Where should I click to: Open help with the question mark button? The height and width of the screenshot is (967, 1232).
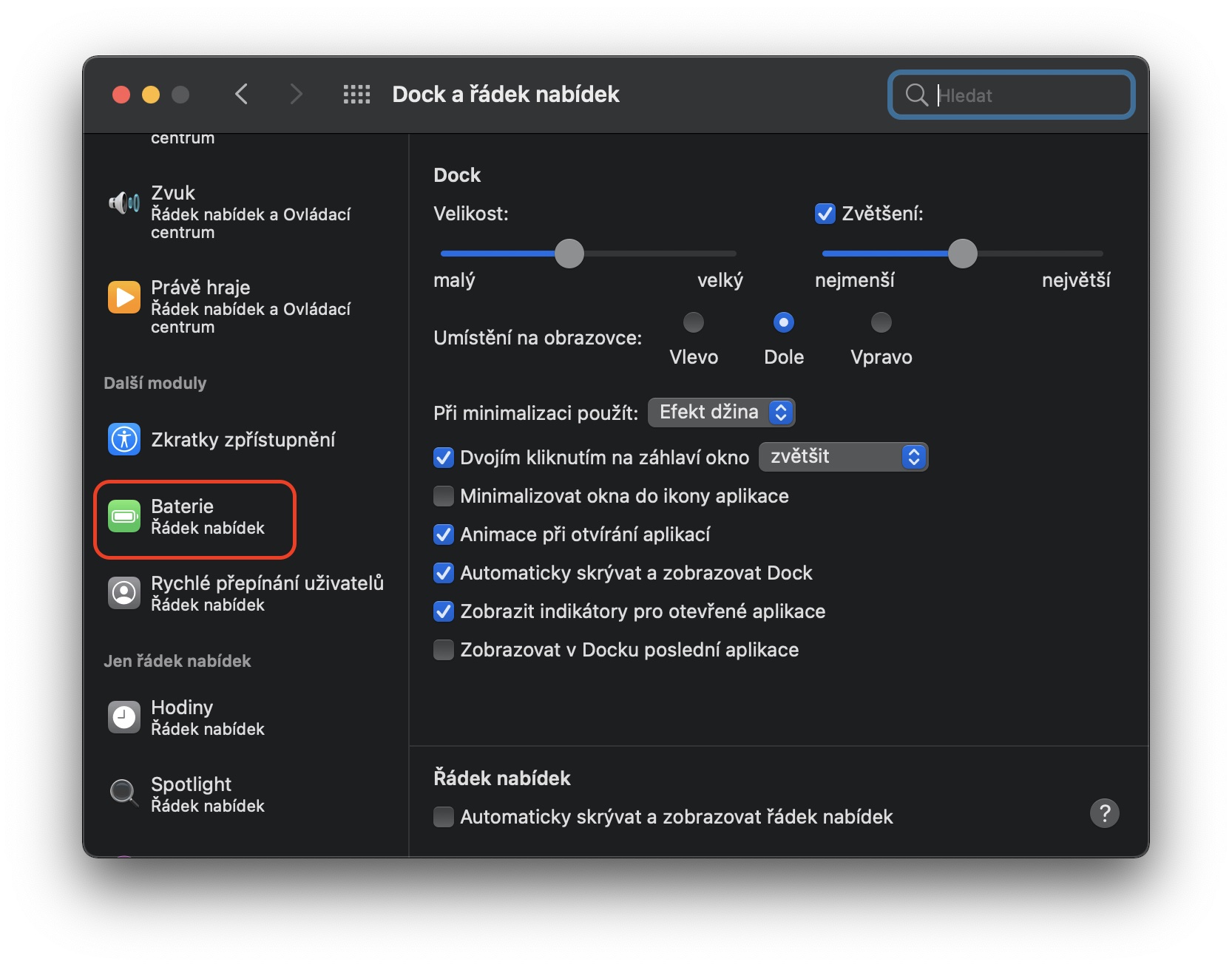click(x=1104, y=813)
